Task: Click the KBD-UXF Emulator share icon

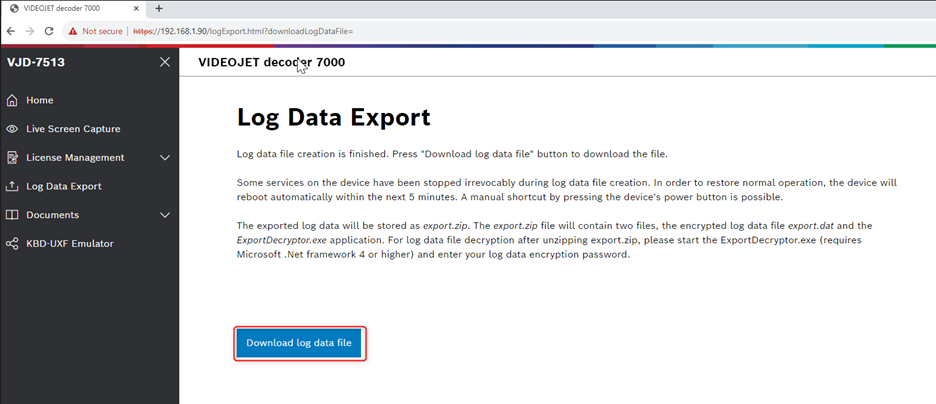Action: coord(11,243)
